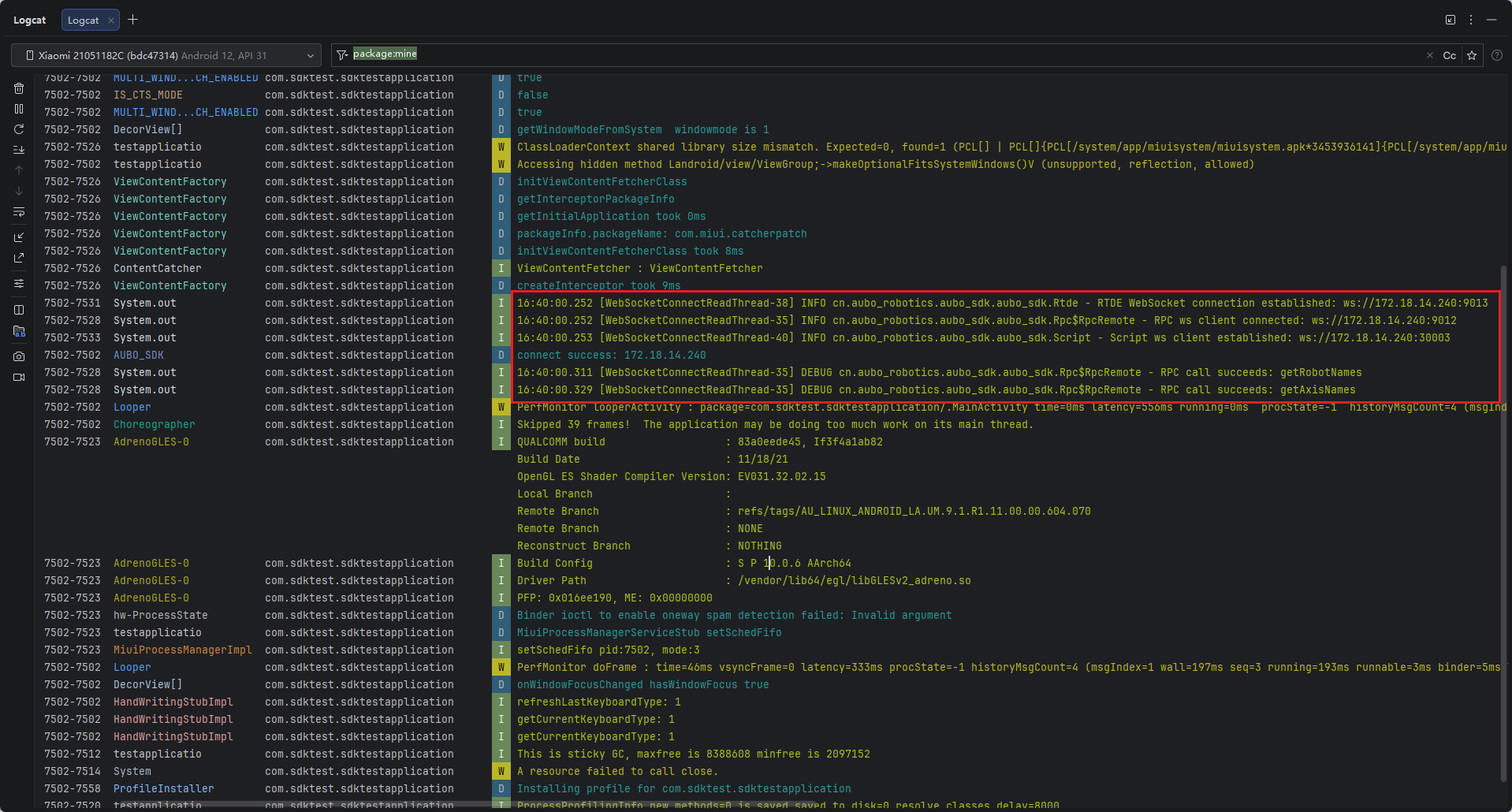This screenshot has height=812, width=1512.
Task: Open the three-dot options menu
Action: [x=1471, y=20]
